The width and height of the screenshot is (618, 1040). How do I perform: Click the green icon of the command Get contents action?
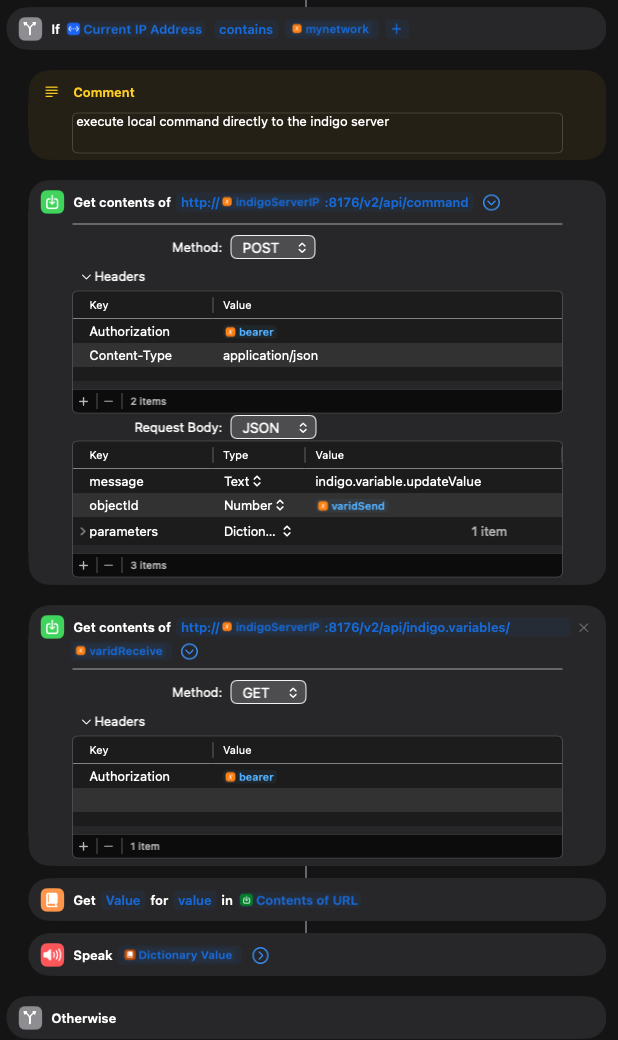click(52, 202)
